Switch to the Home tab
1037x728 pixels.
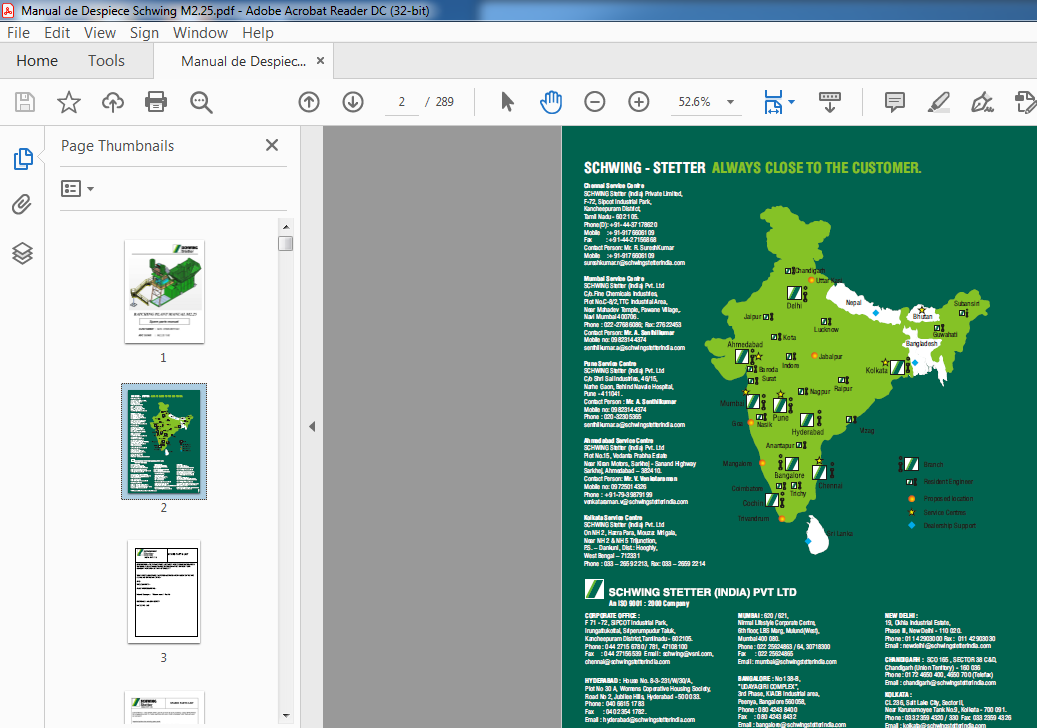point(37,61)
